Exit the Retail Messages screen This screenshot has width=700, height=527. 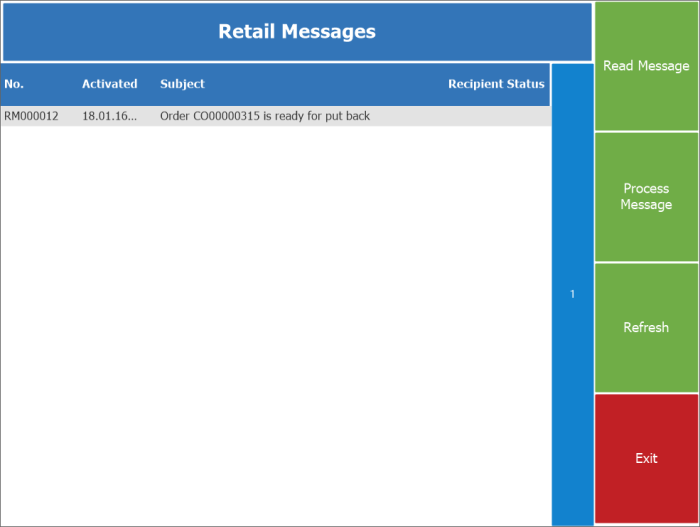click(646, 458)
